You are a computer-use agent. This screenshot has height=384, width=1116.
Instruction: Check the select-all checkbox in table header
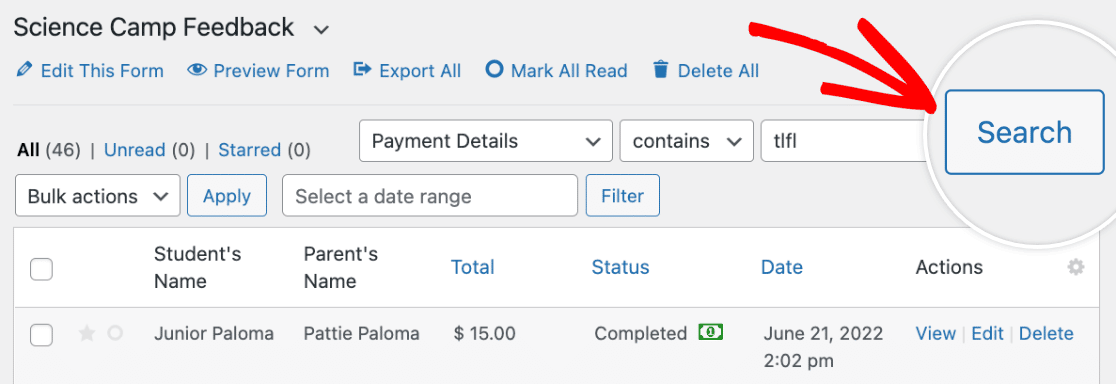point(41,269)
